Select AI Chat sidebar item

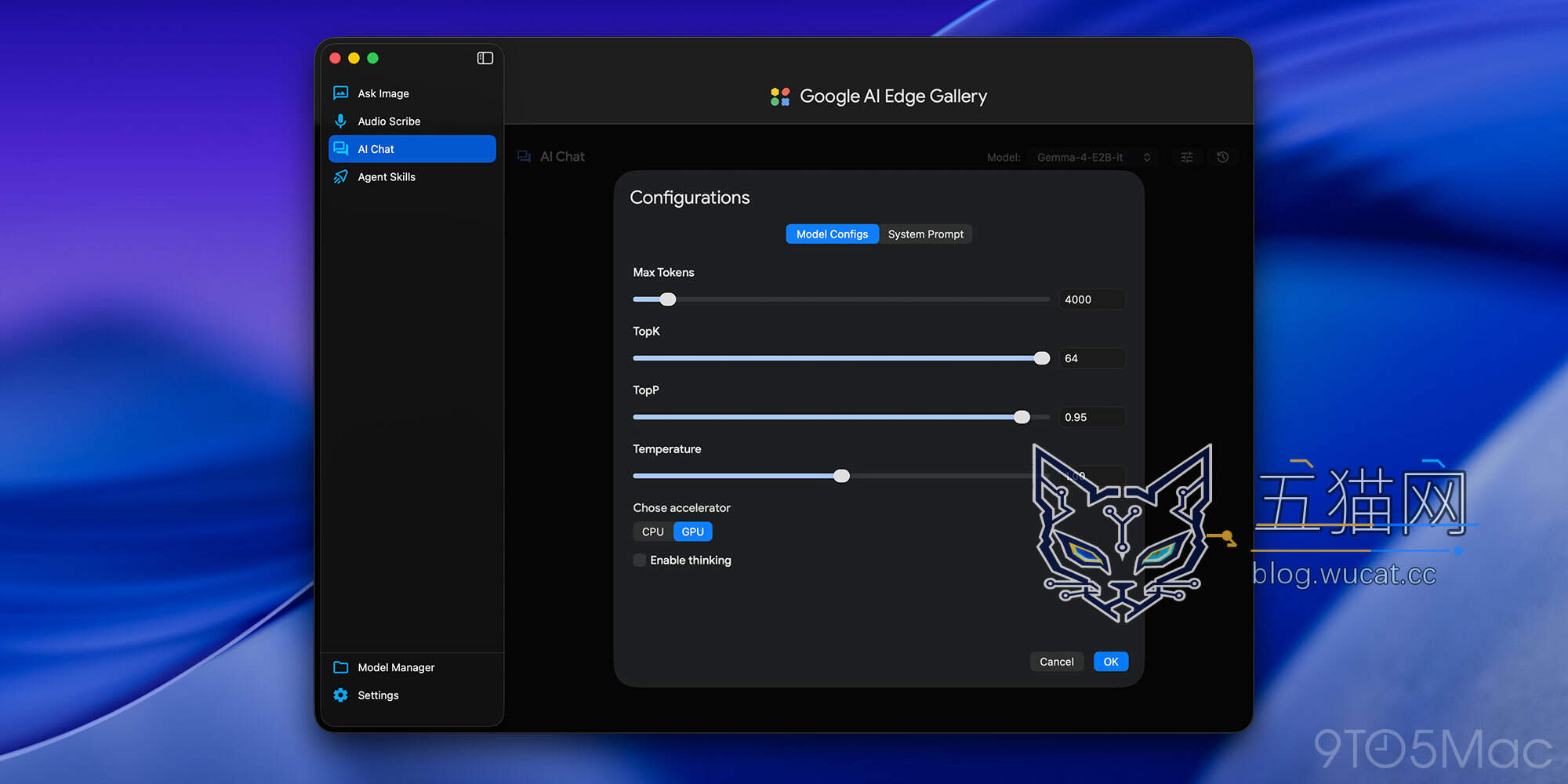pyautogui.click(x=412, y=149)
